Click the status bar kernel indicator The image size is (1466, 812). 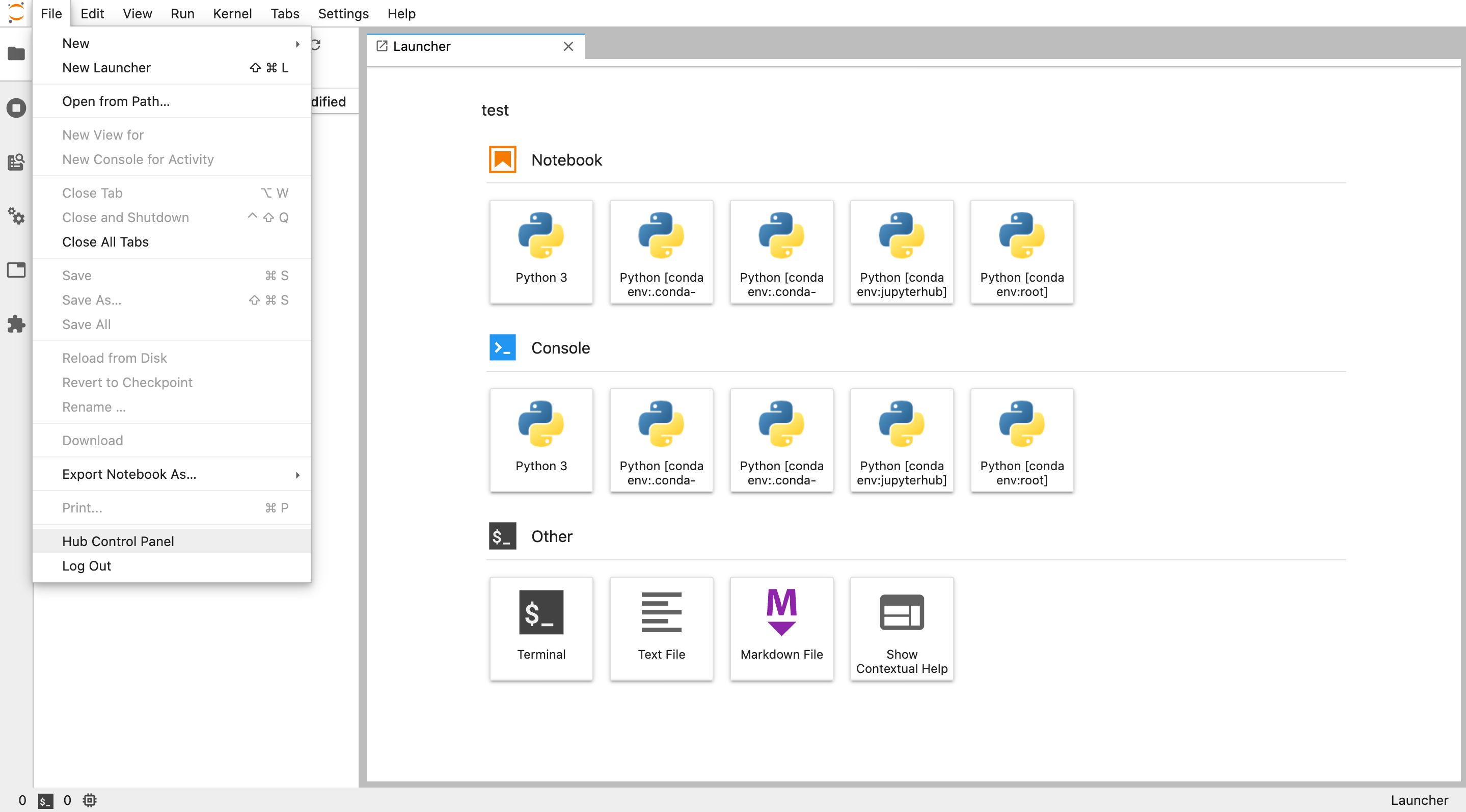[x=89, y=800]
